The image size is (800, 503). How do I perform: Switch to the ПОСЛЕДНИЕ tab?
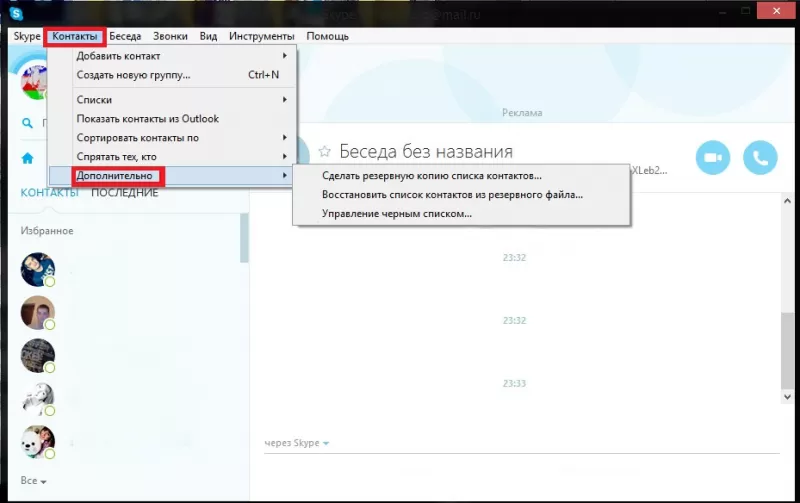point(124,193)
